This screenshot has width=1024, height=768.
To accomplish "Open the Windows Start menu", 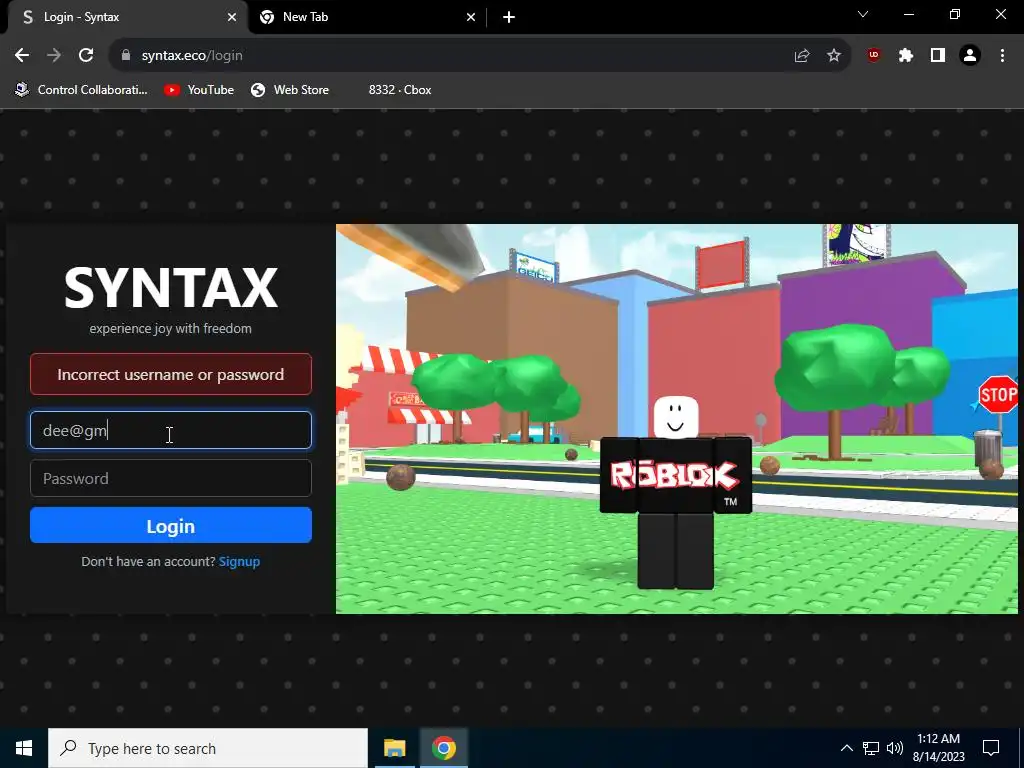I will coord(24,748).
